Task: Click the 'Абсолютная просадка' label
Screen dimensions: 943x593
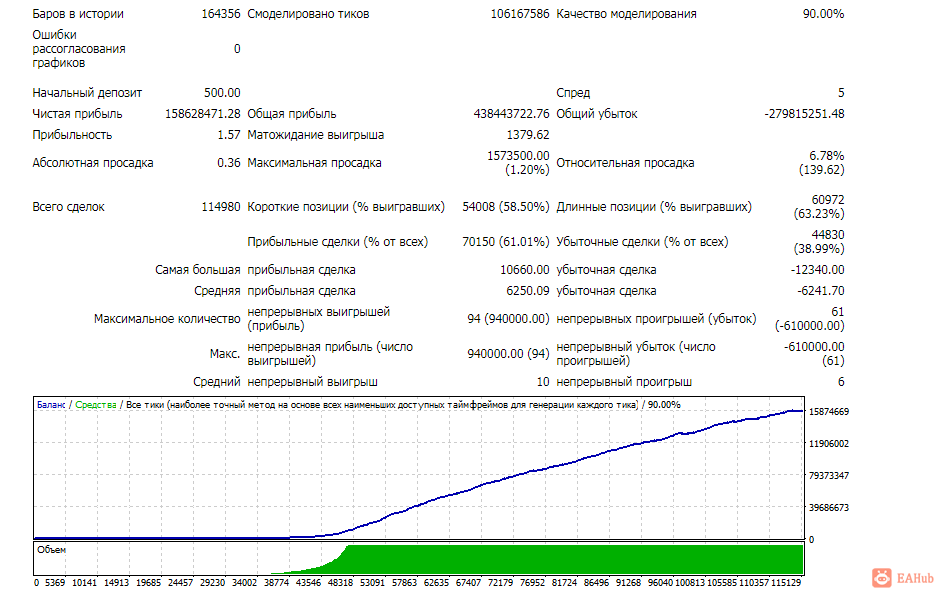Action: [x=93, y=163]
